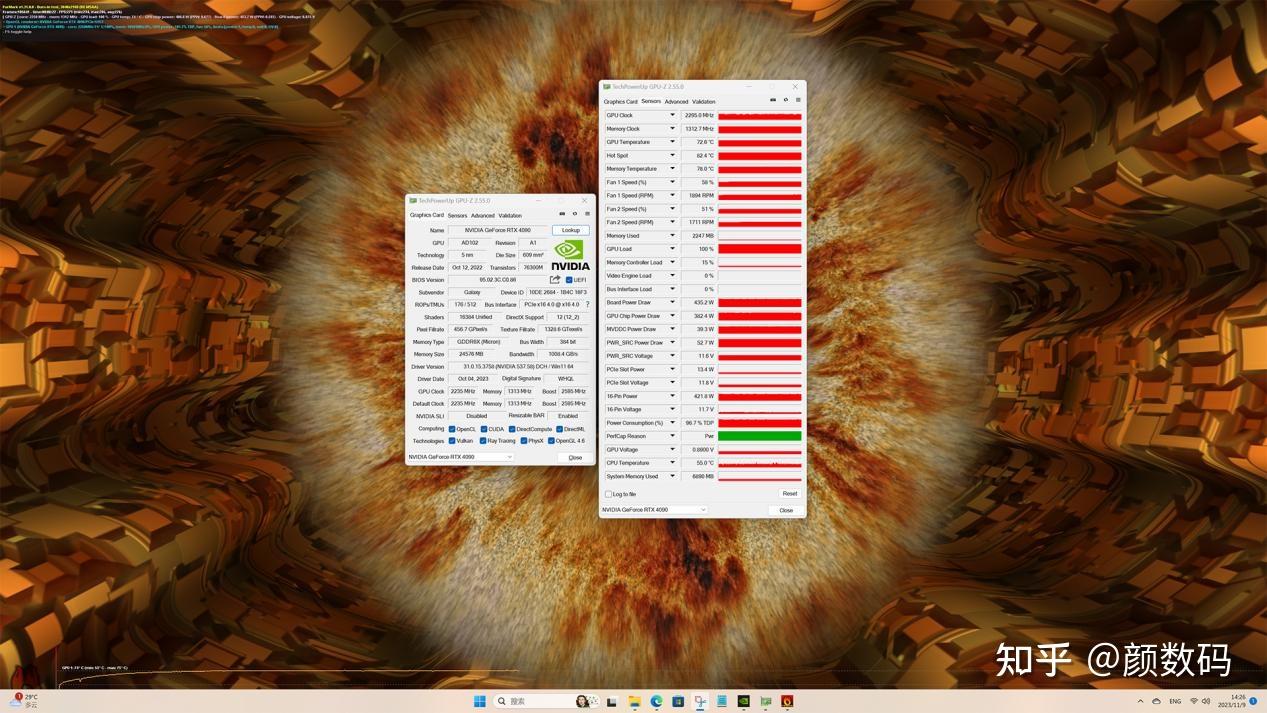Click the taskbar search box
The width and height of the screenshot is (1267, 713).
point(545,701)
